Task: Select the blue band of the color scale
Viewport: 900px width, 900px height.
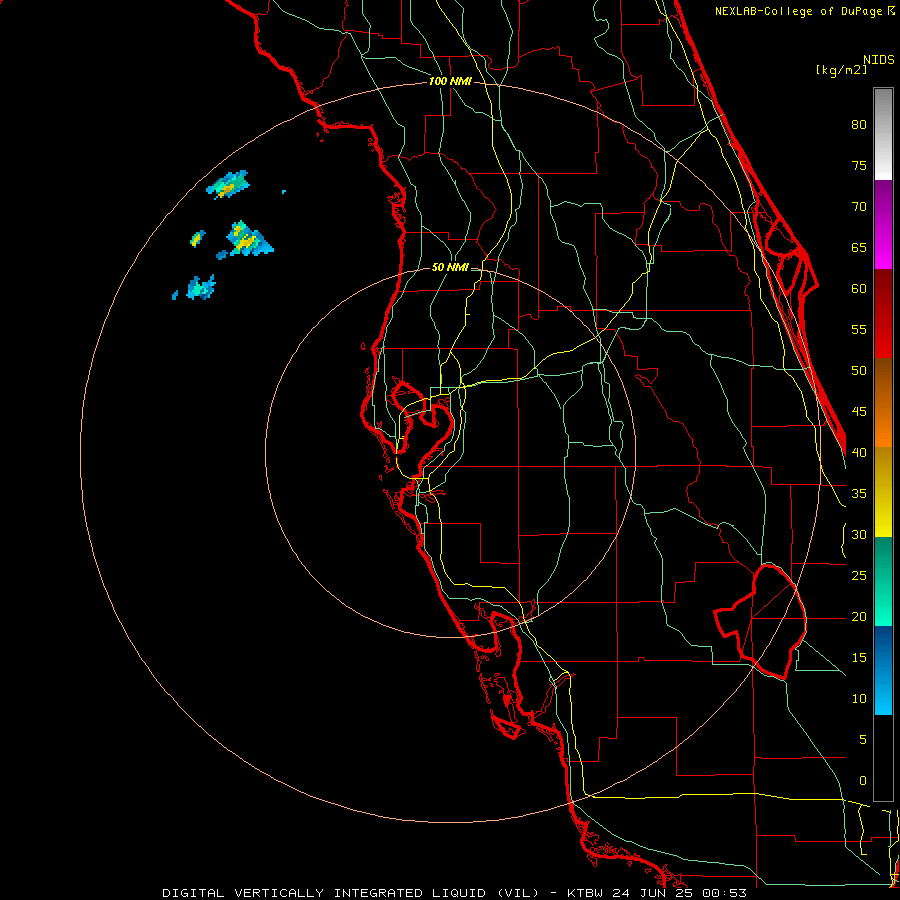Action: point(883,670)
